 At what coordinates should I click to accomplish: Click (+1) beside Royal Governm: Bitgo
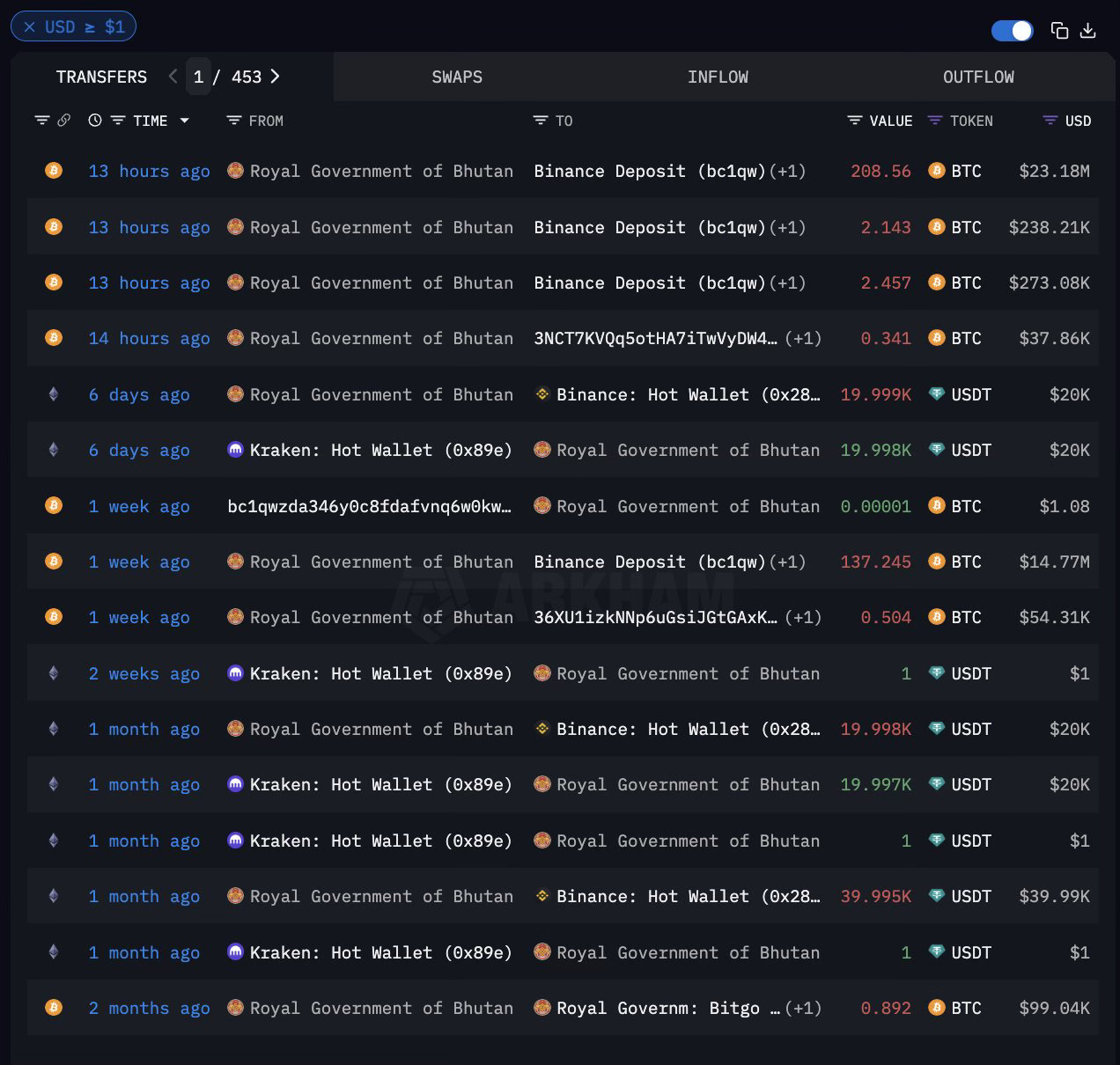coord(802,1009)
